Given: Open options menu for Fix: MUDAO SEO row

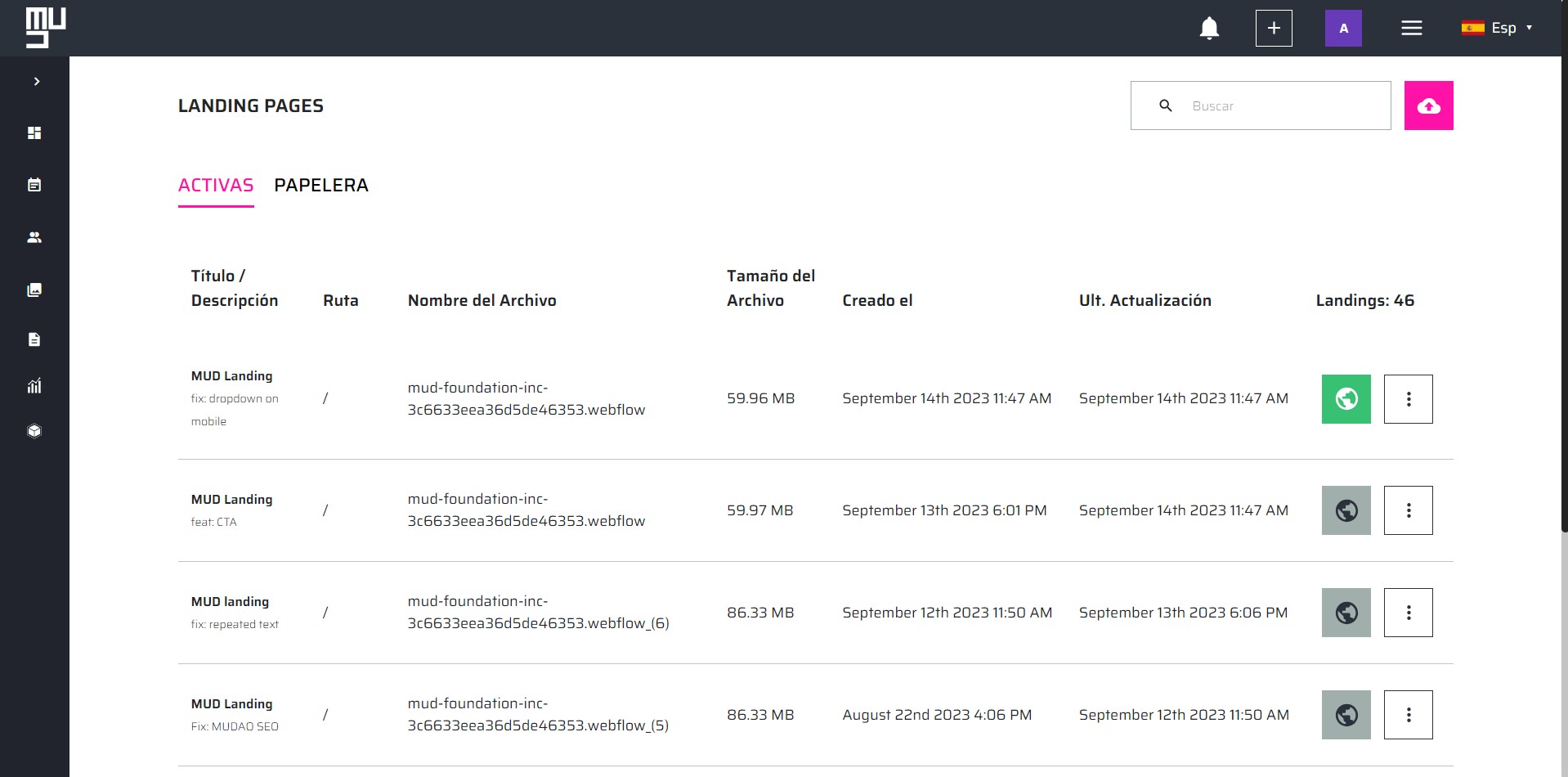Looking at the screenshot, I should point(1409,715).
